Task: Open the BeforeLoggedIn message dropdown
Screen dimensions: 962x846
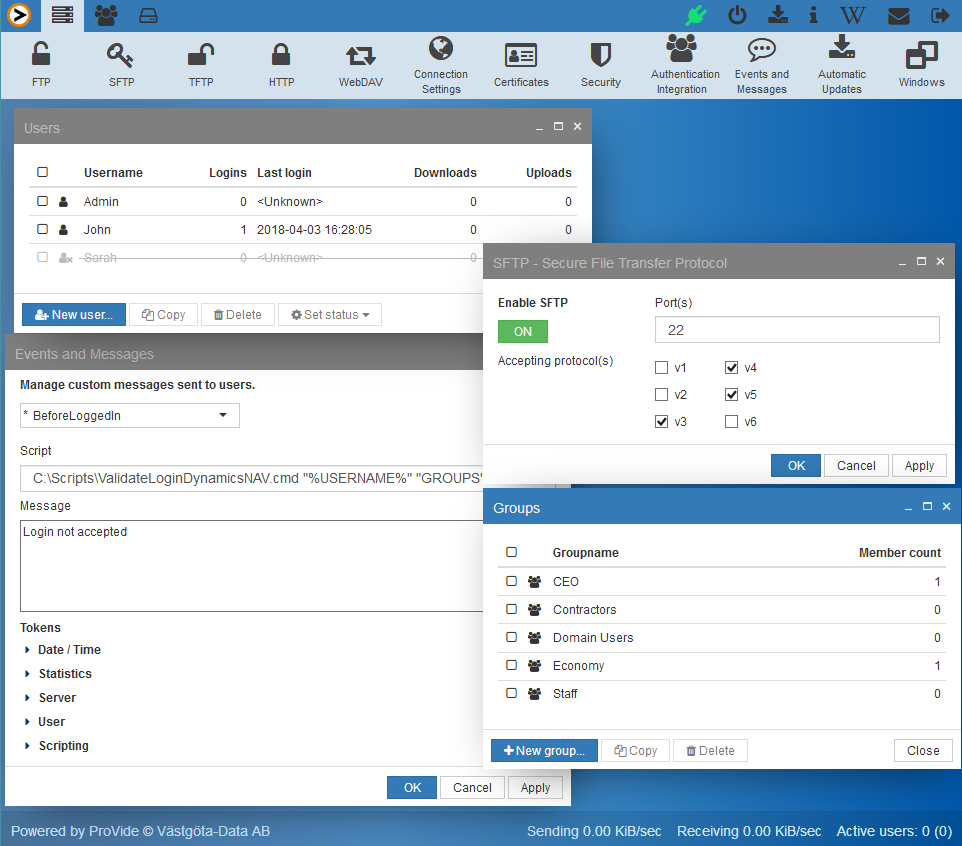Action: (x=129, y=415)
